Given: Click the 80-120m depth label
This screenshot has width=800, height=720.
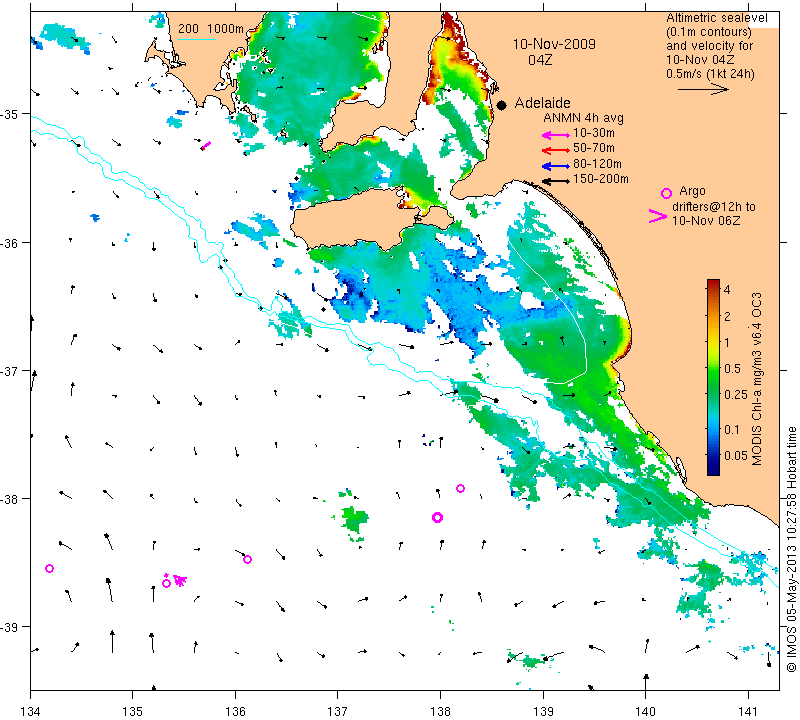Looking at the screenshot, I should pos(597,164).
